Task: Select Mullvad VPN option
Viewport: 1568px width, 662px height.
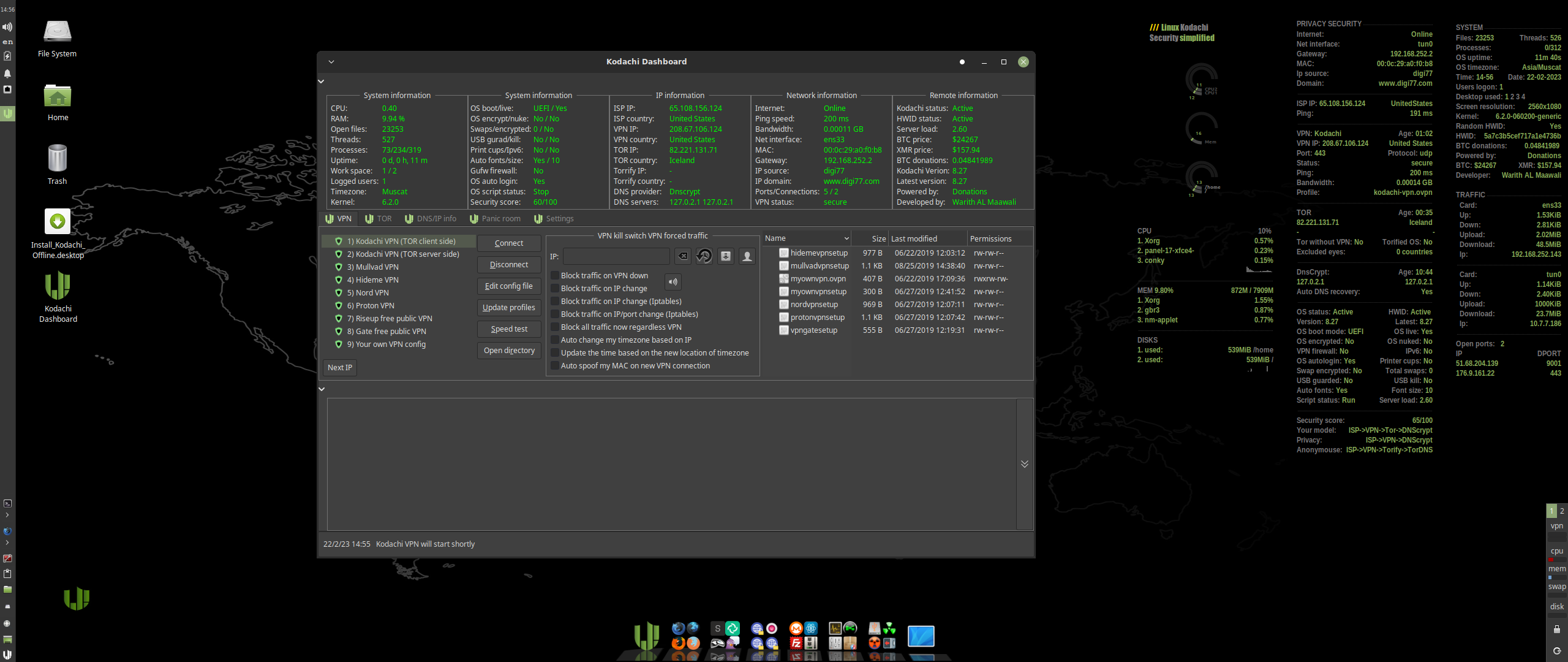Action: point(399,267)
